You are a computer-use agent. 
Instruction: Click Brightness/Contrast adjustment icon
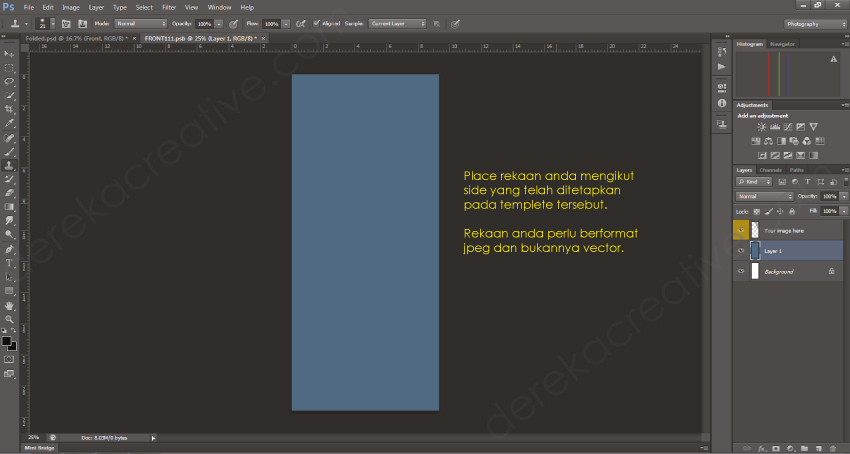(x=762, y=127)
